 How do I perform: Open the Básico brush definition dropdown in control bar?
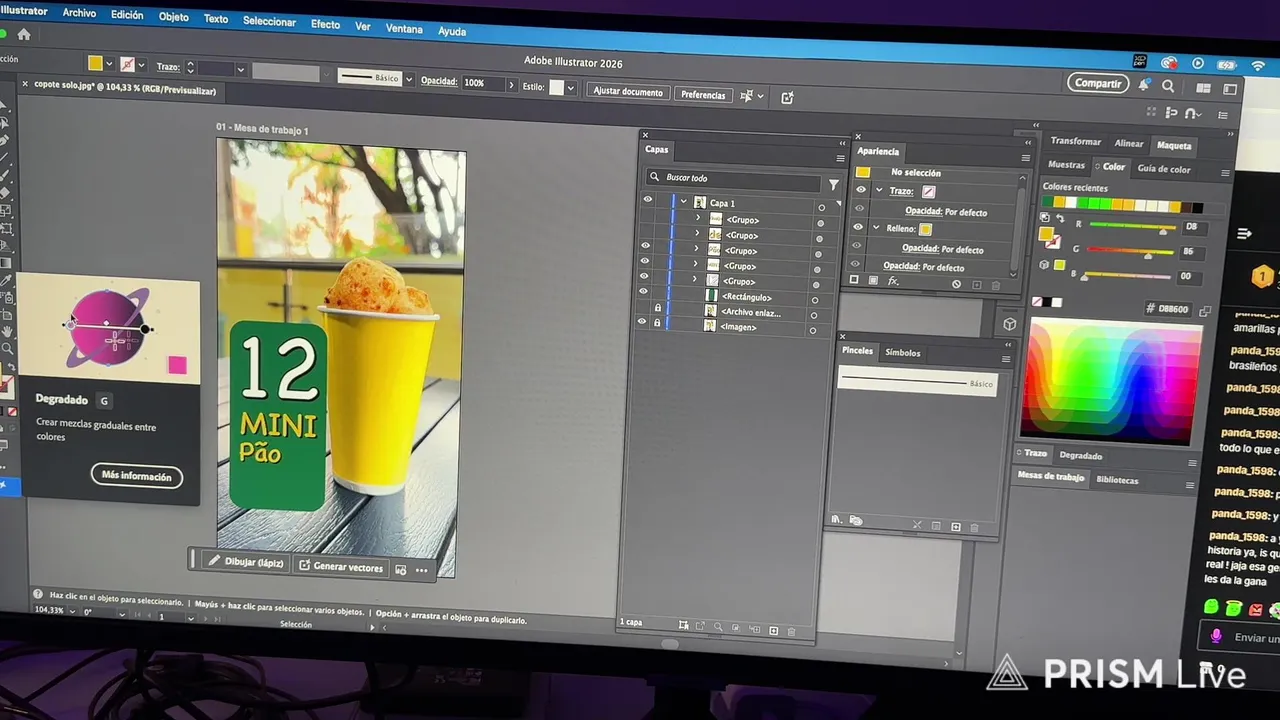point(408,78)
